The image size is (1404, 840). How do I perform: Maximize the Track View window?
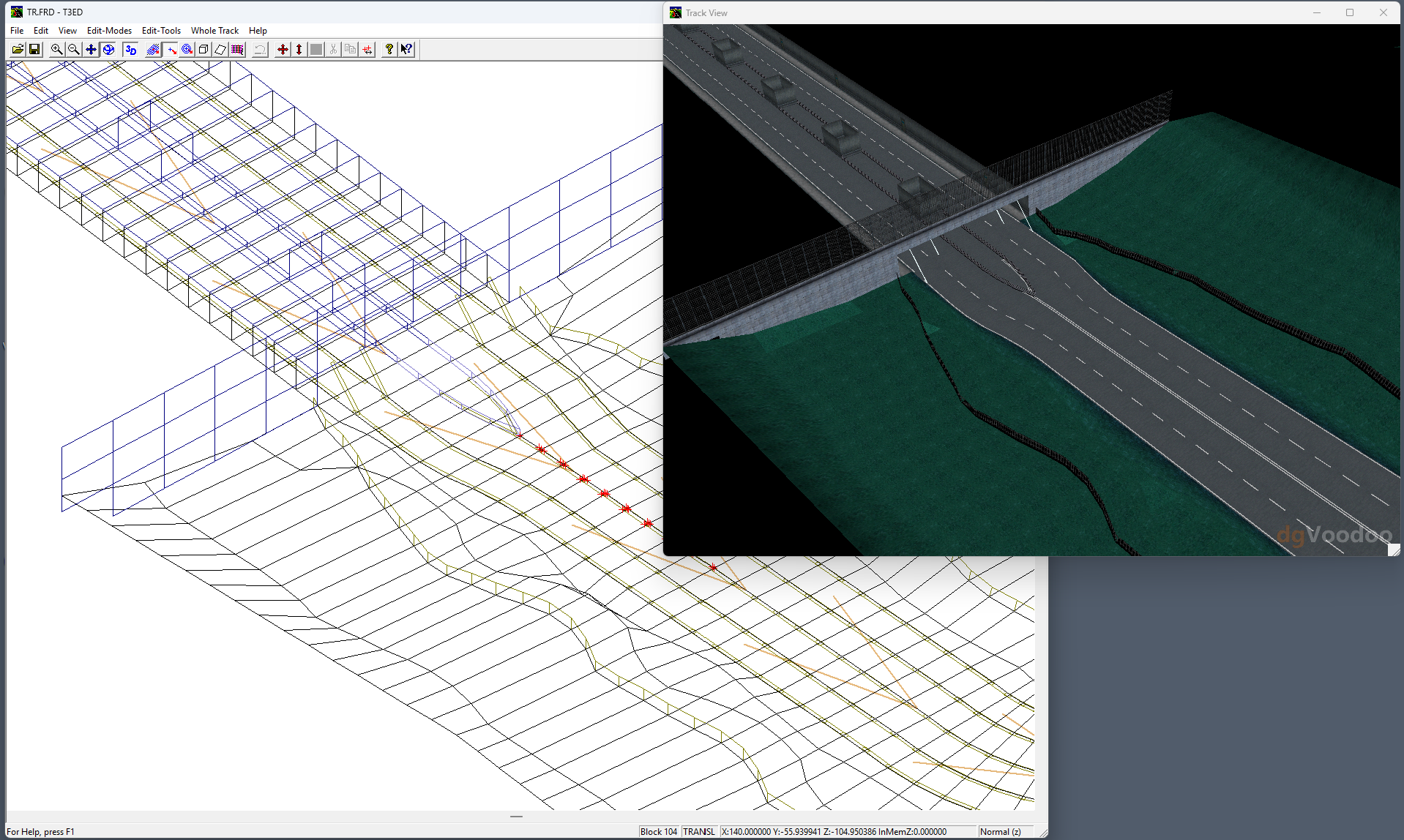[1350, 12]
